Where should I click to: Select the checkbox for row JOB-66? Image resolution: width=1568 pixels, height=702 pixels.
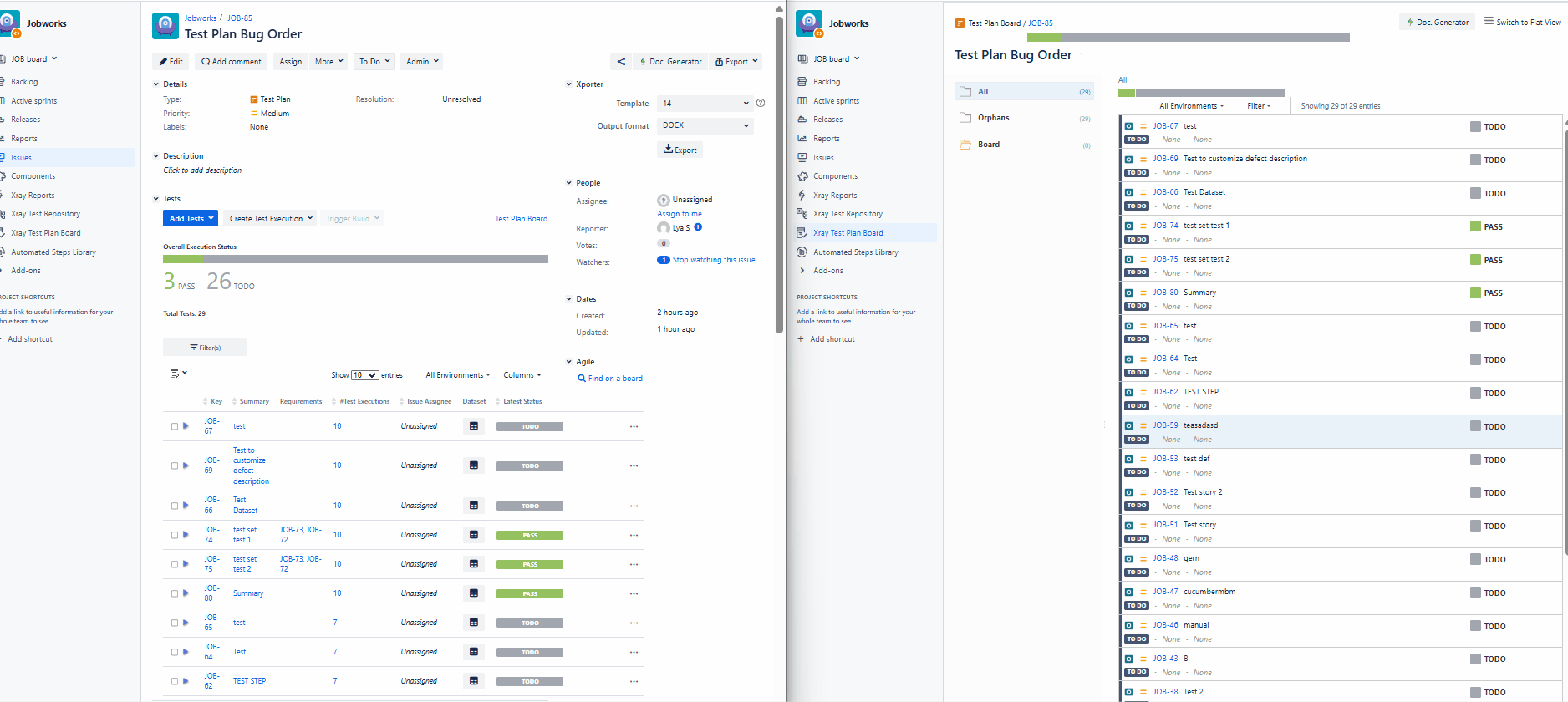coord(175,506)
